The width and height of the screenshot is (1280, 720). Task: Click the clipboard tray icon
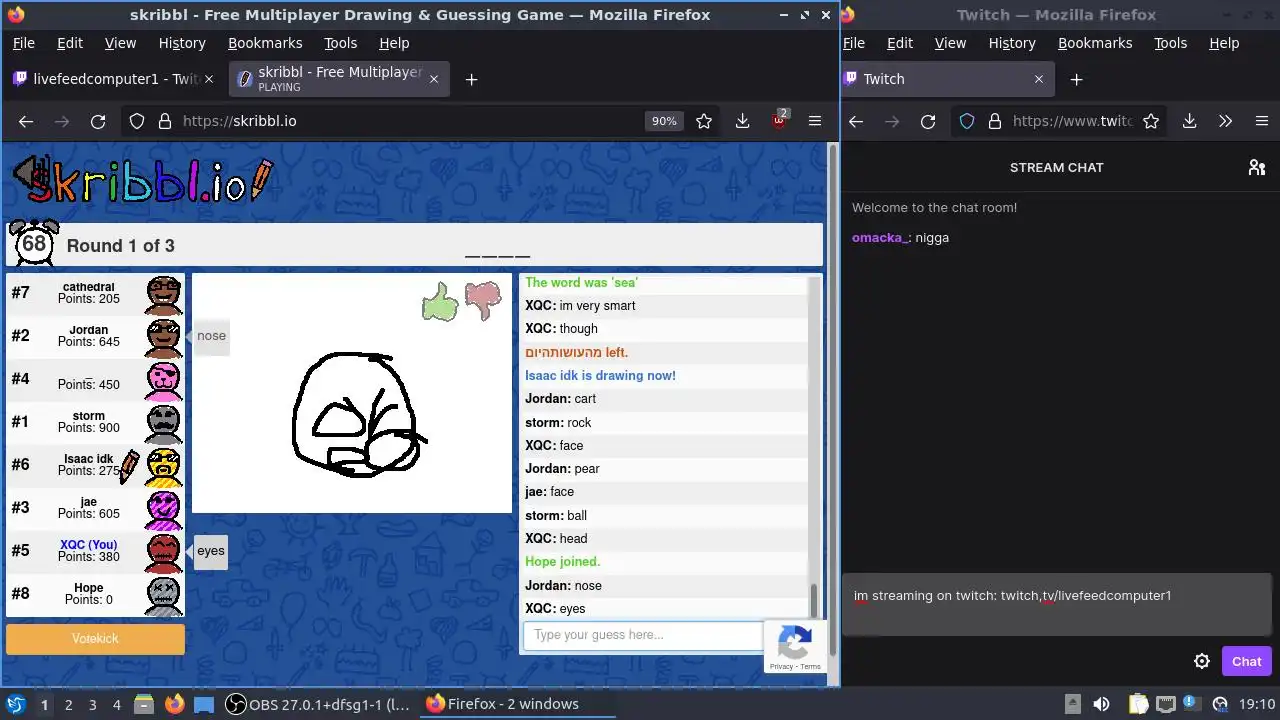1139,704
